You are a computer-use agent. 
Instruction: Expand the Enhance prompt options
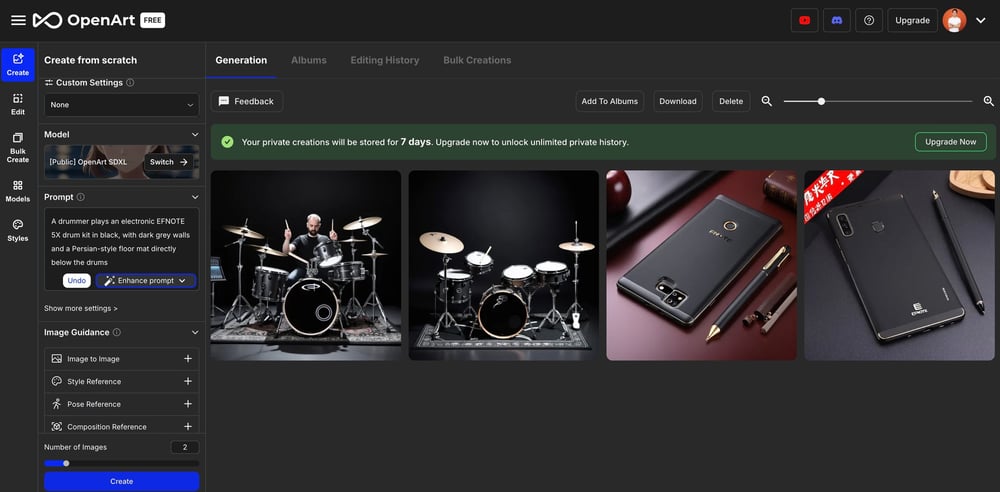point(182,281)
